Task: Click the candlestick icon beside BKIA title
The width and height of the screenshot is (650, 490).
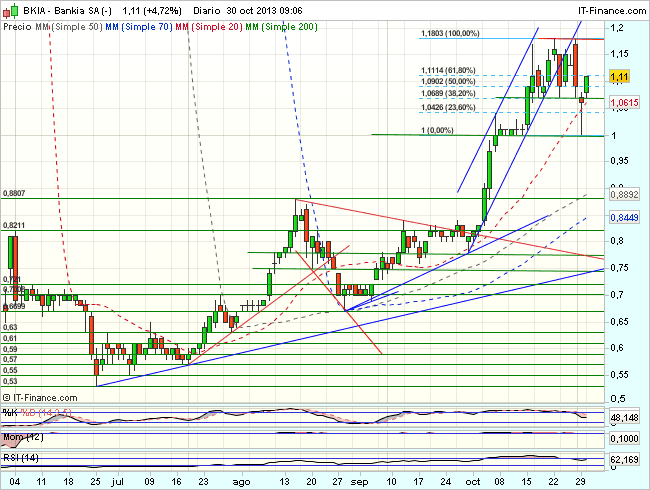Action: click(x=10, y=11)
